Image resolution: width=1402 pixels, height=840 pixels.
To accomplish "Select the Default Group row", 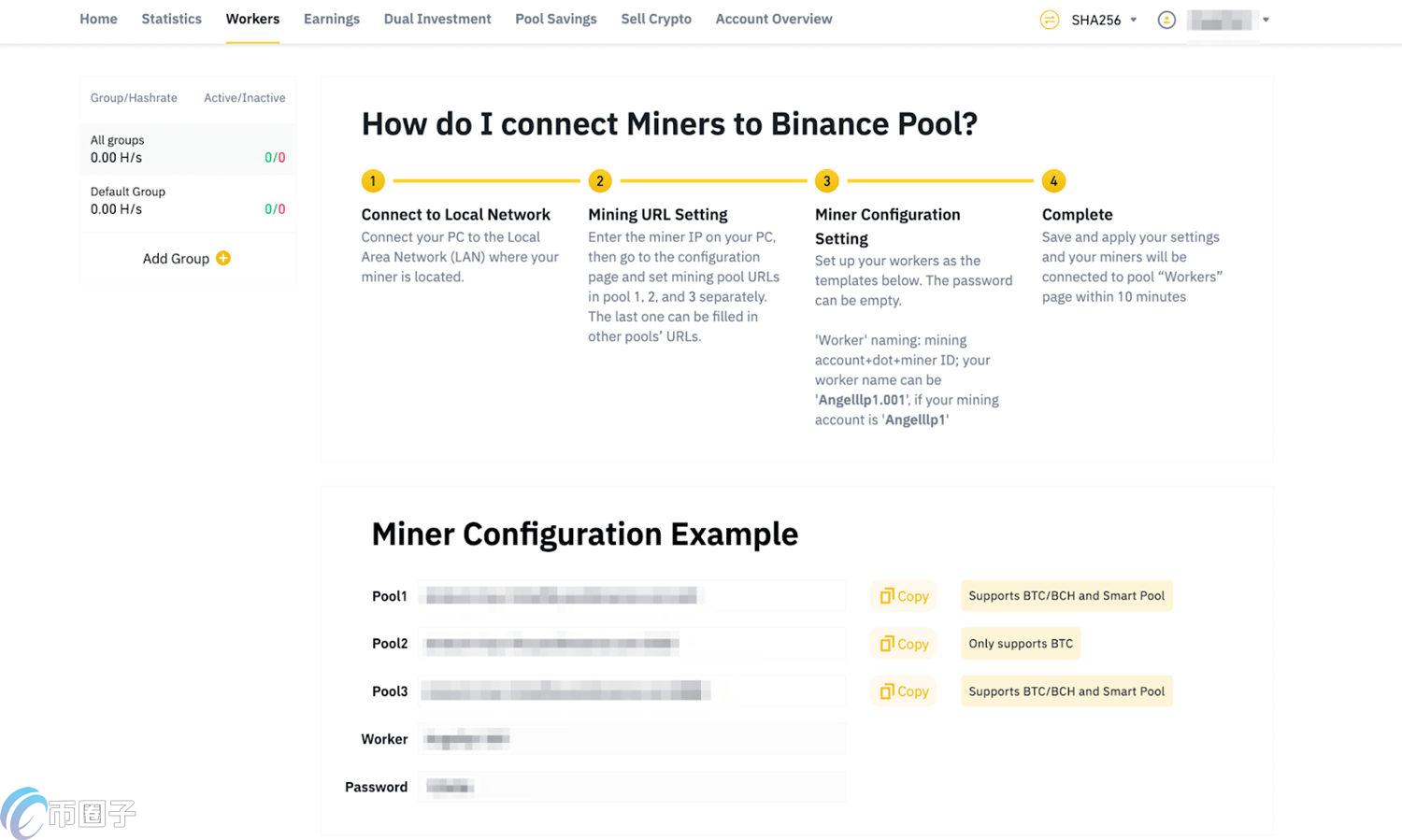I will (x=188, y=200).
